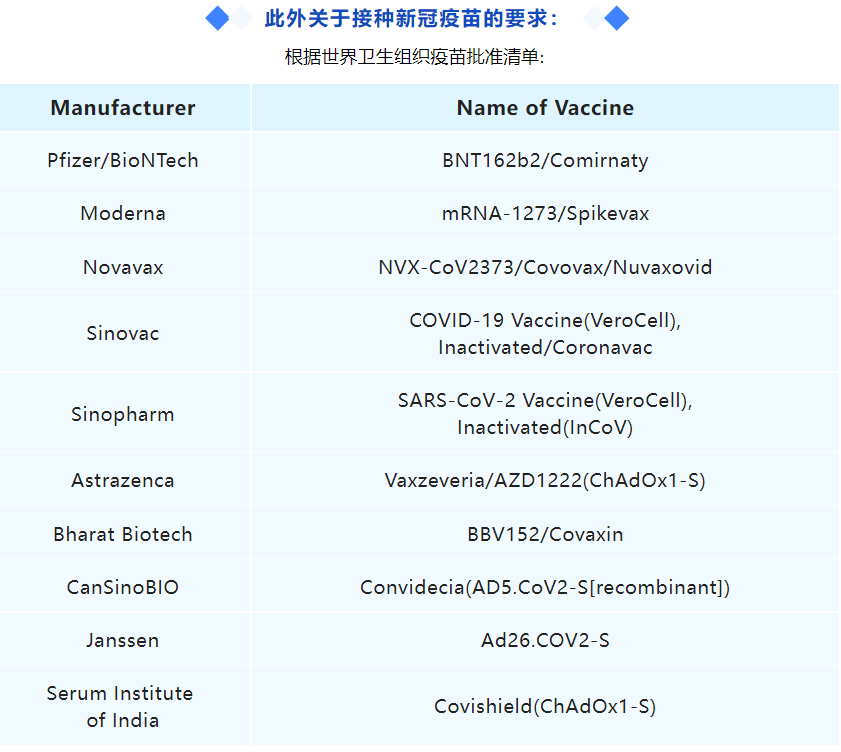
Task: Select the mRNA-1273/Spikevax cell
Action: pyautogui.click(x=545, y=213)
